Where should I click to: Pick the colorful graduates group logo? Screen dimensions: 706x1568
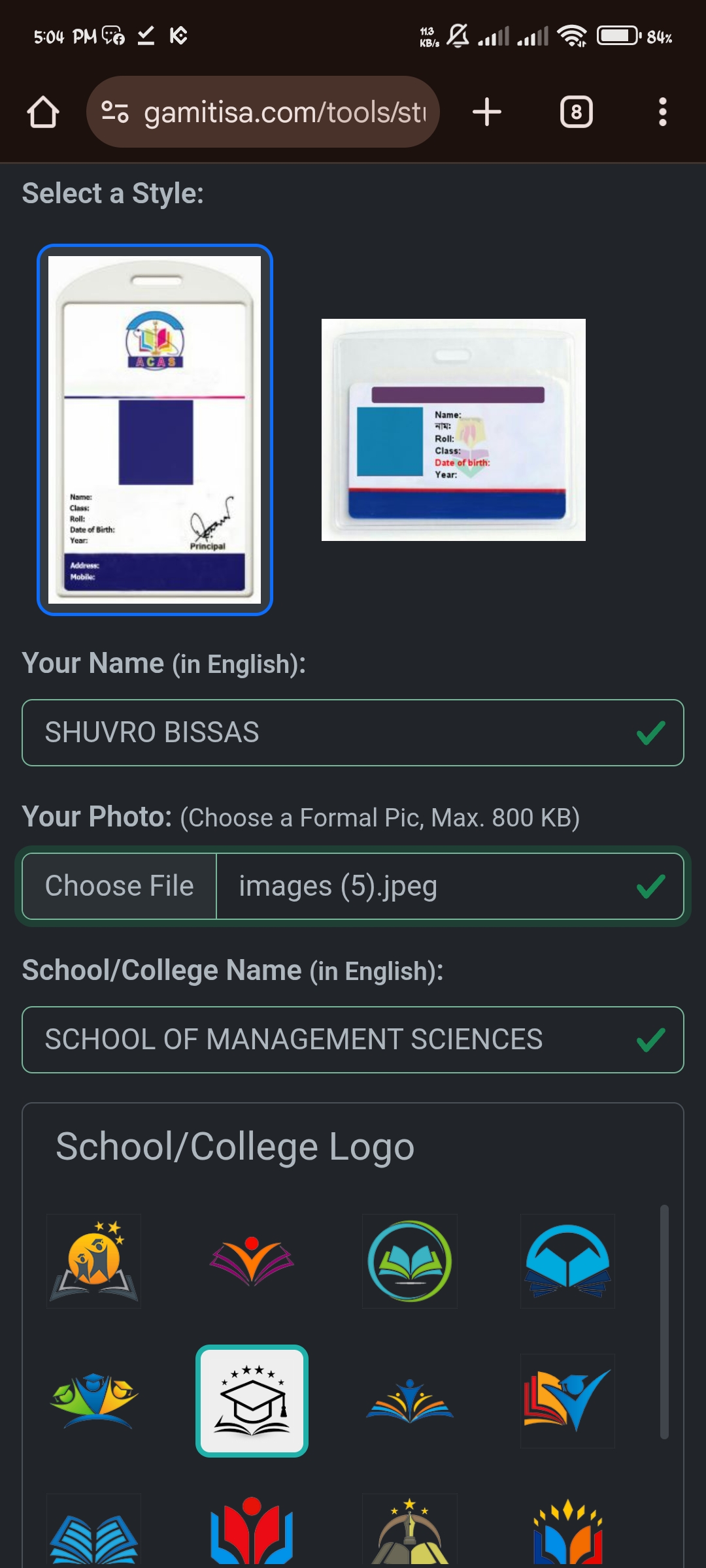(x=94, y=1401)
